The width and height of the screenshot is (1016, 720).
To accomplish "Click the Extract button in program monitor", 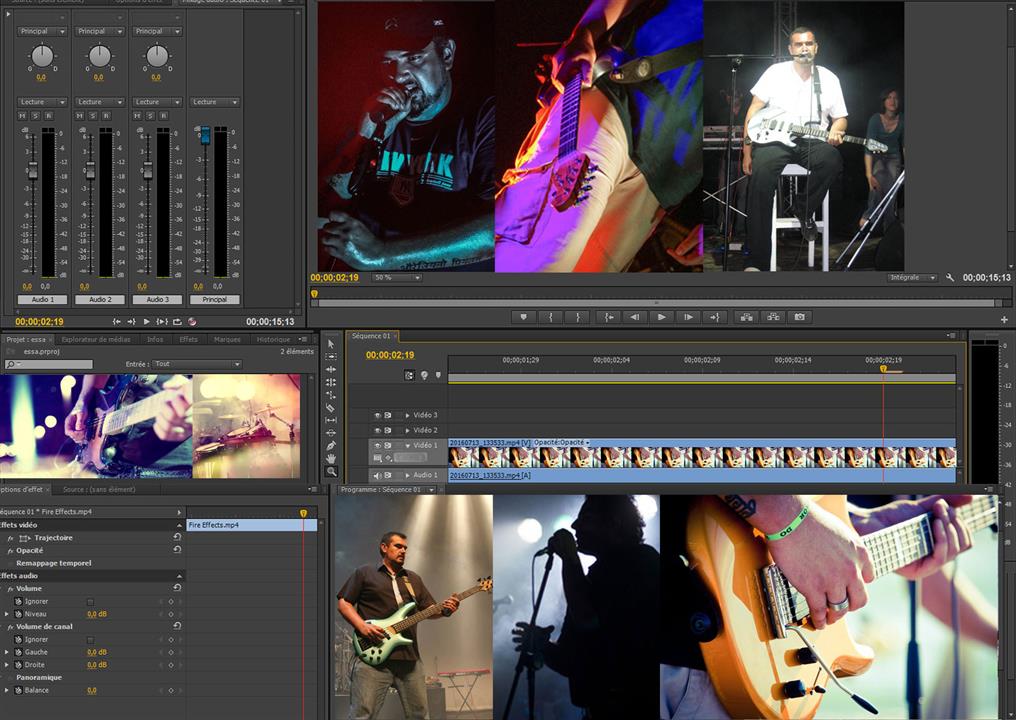I will point(773,317).
